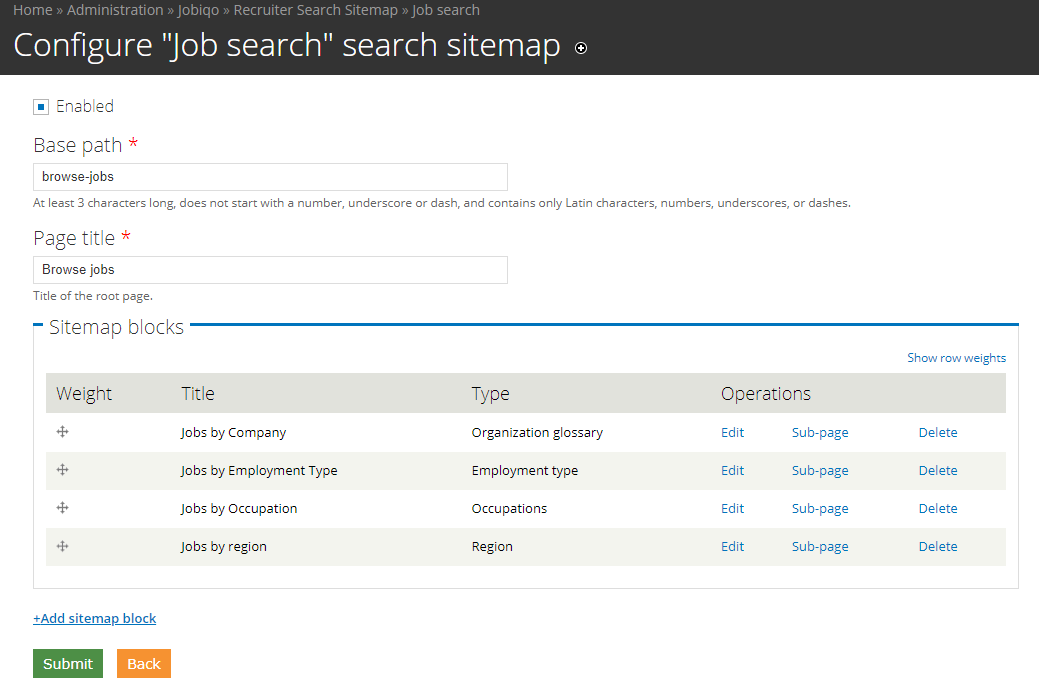This screenshot has width=1039, height=690.
Task: Toggle the Enabled checkbox
Action: [41, 107]
